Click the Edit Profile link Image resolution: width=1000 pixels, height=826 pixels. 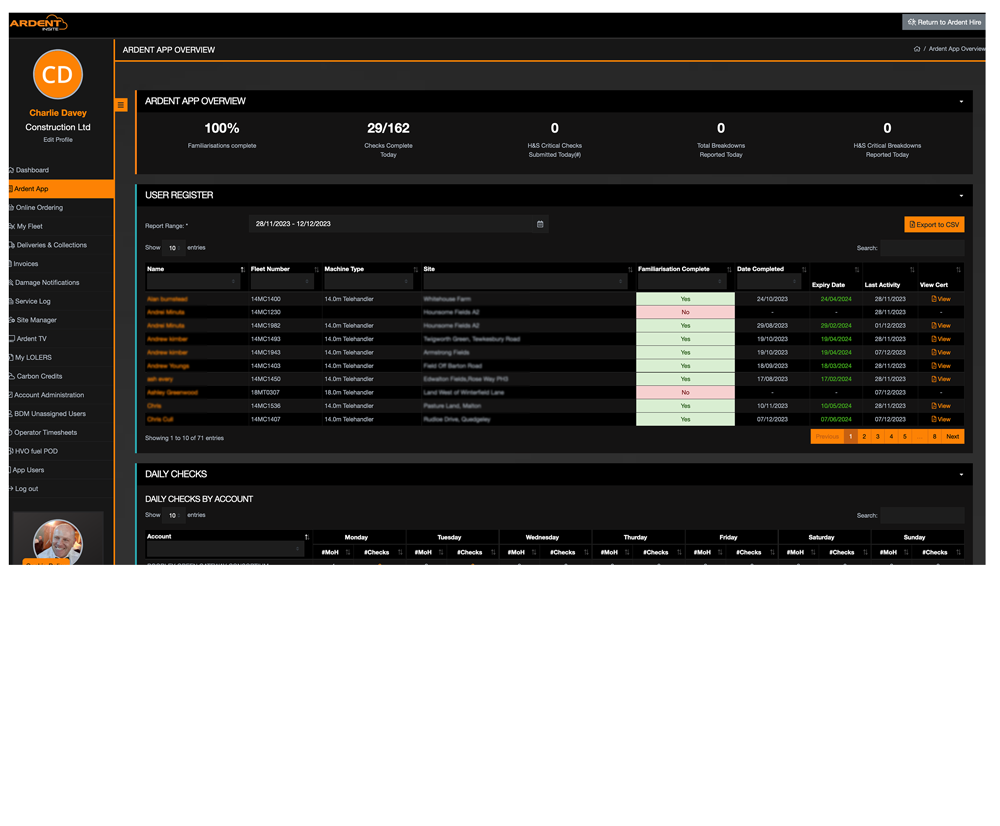coord(58,140)
